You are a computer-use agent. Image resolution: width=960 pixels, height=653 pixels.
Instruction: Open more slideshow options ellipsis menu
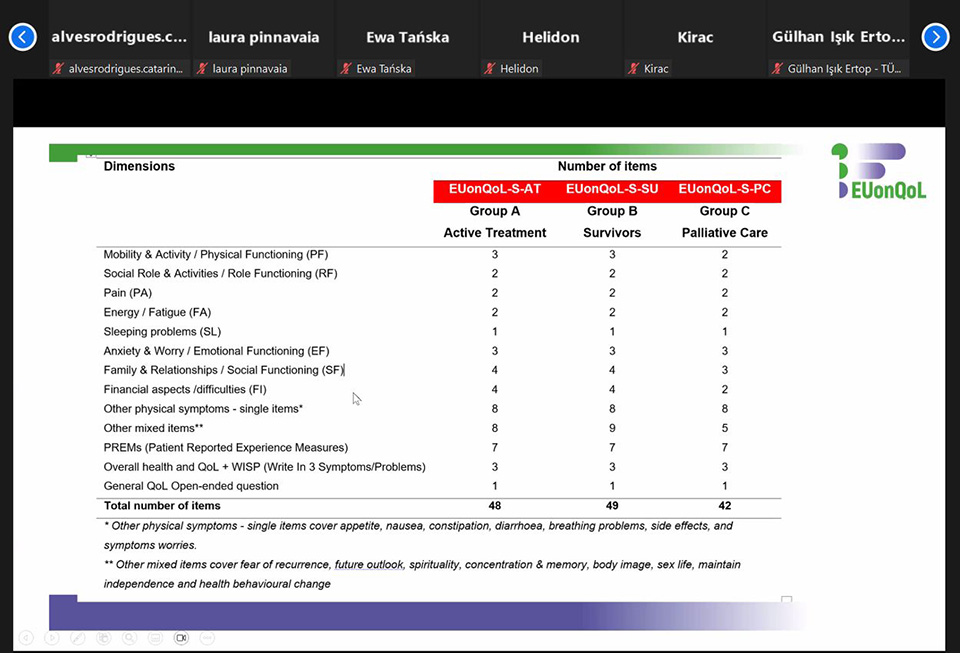[207, 638]
